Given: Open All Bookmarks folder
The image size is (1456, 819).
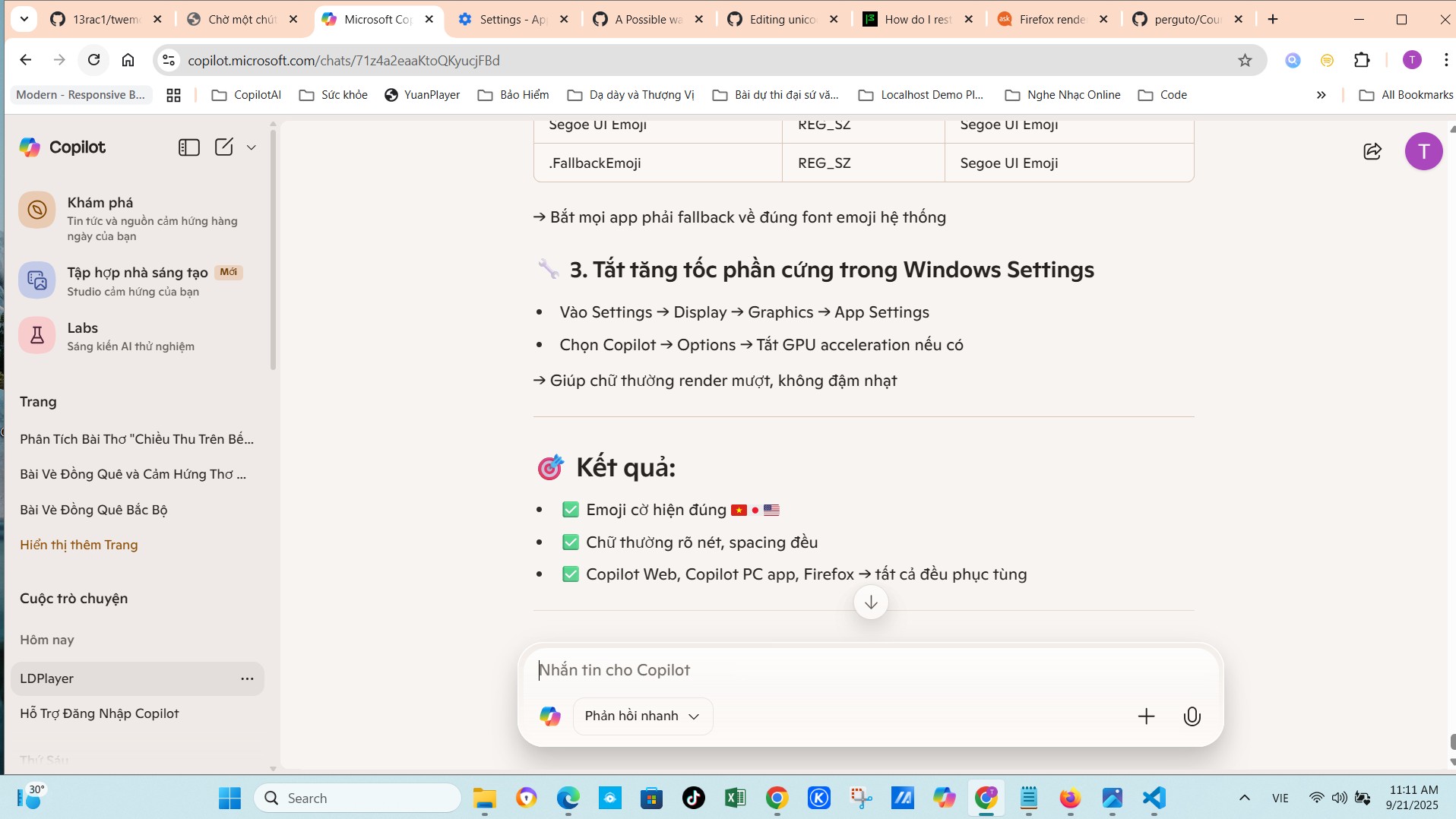Looking at the screenshot, I should [x=1406, y=95].
